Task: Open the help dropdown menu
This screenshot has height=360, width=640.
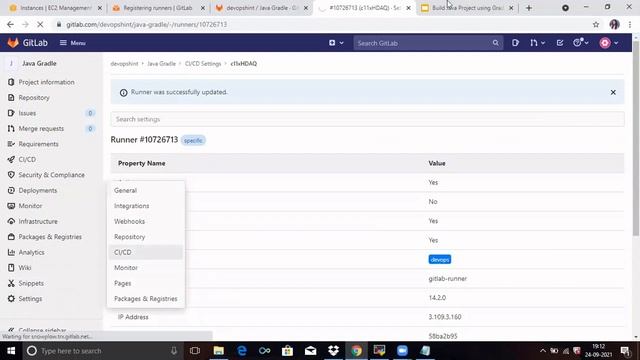Action: (x=580, y=43)
